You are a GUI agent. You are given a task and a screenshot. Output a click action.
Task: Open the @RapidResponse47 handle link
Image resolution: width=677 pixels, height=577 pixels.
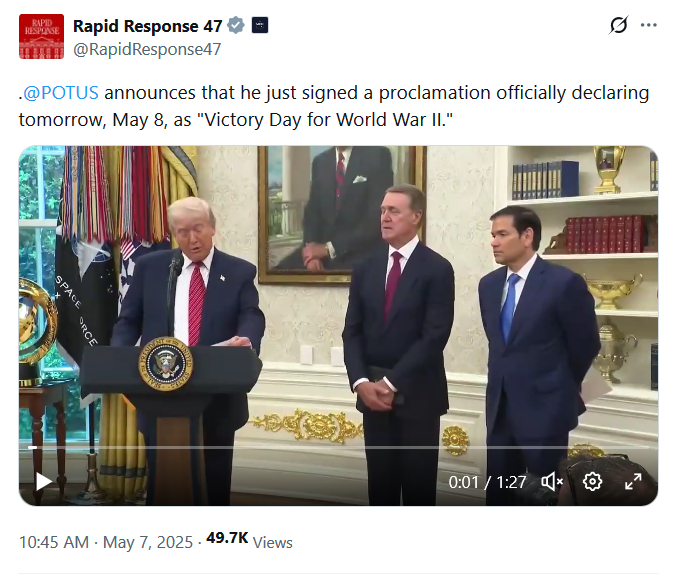(x=147, y=49)
